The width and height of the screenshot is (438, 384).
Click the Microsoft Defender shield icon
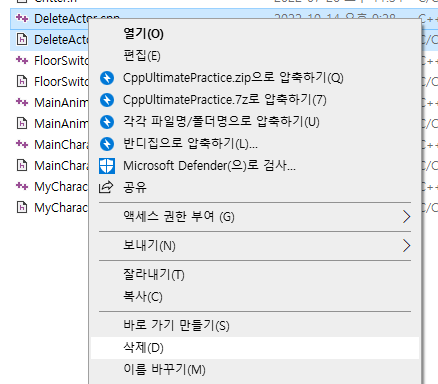coord(107,166)
